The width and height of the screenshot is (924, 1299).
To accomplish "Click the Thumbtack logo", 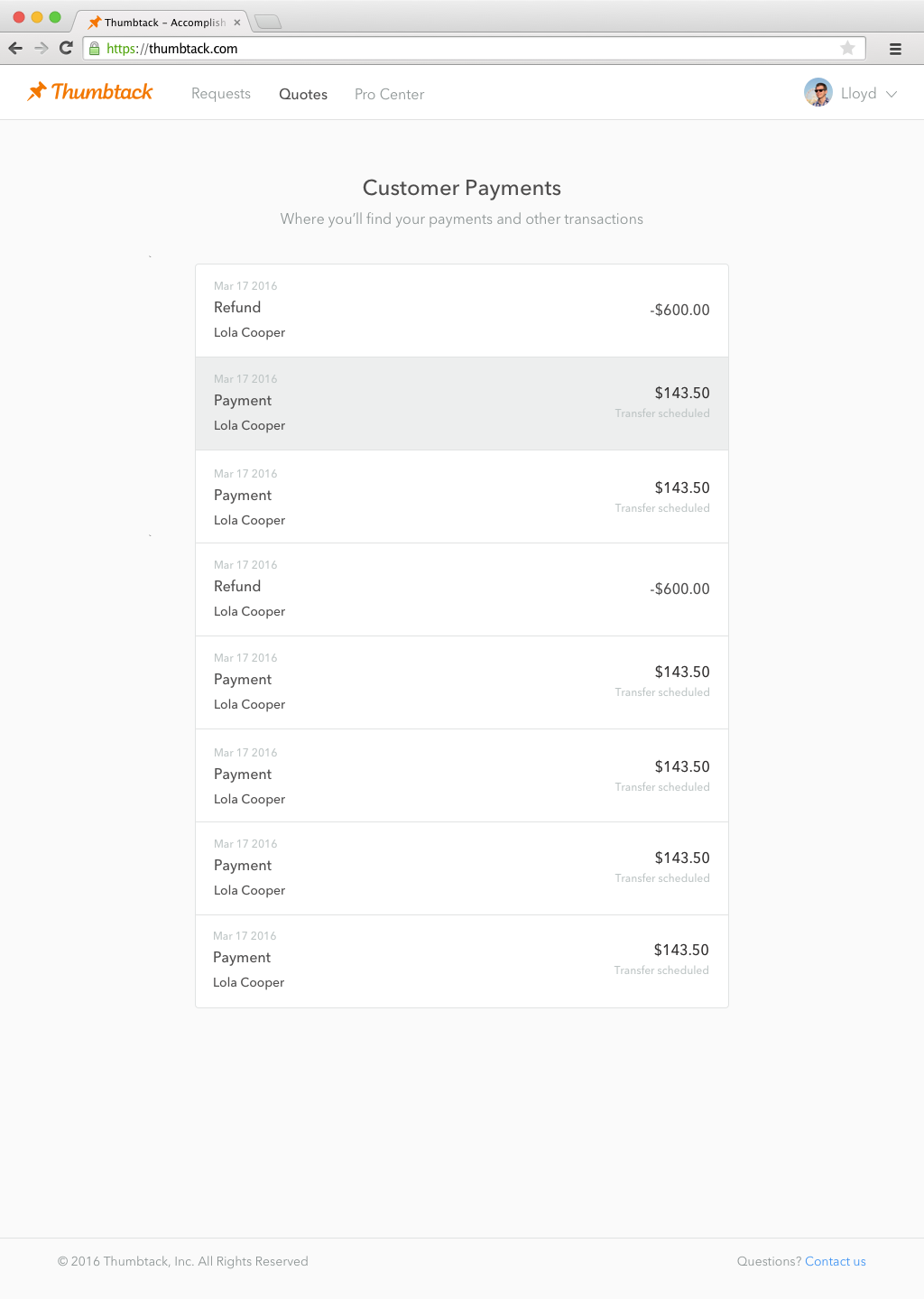I will (89, 92).
